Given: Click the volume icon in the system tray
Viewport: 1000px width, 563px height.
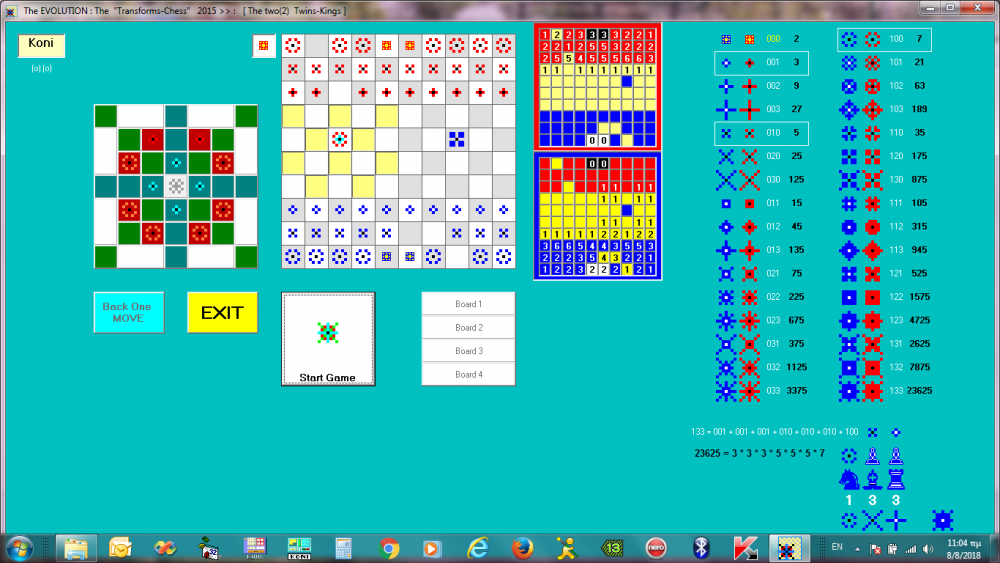Looking at the screenshot, I should click(x=928, y=549).
